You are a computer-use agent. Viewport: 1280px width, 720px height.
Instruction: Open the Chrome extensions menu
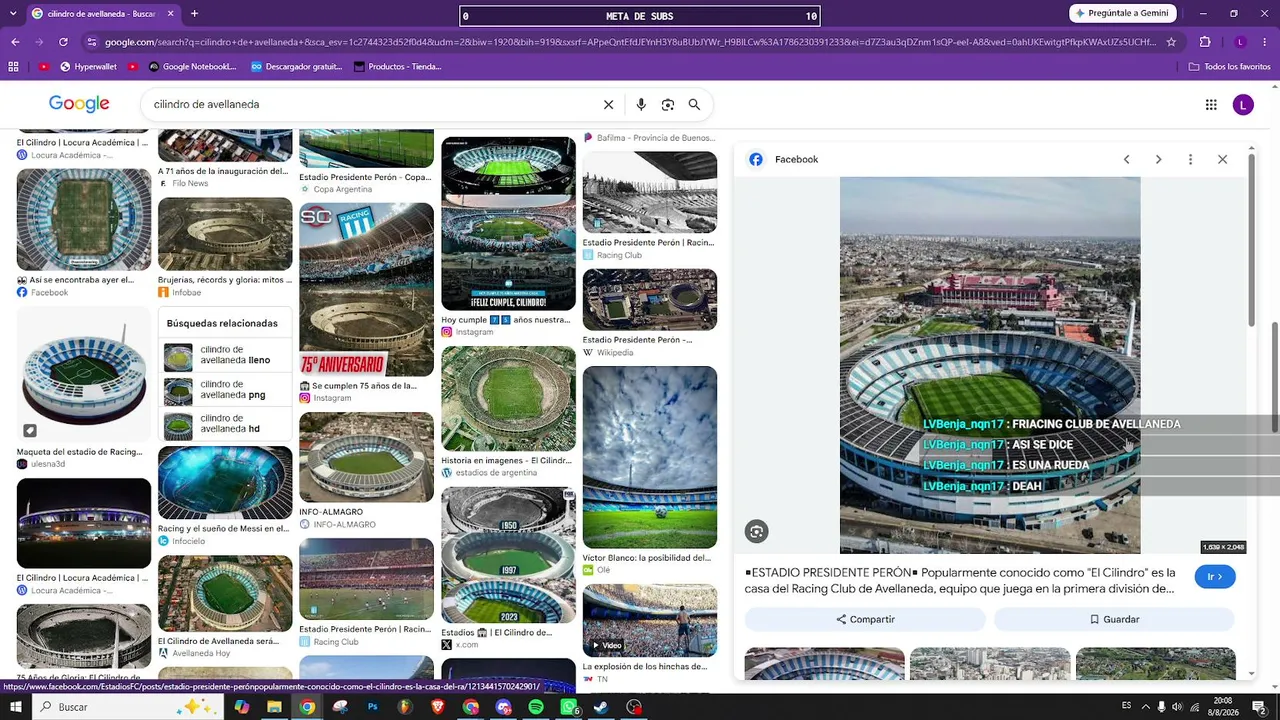tap(1205, 42)
